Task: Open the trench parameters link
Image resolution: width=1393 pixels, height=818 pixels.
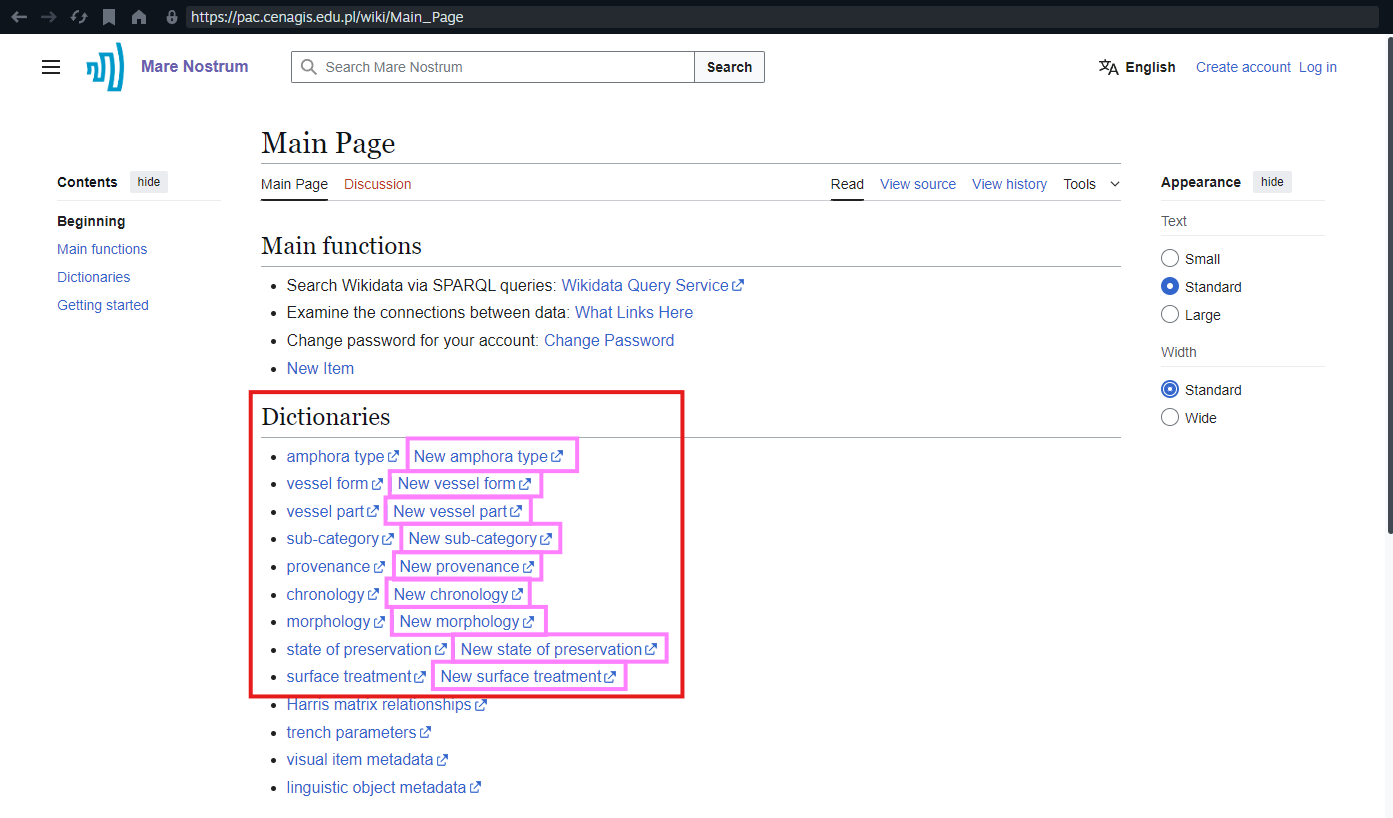Action: 359,732
